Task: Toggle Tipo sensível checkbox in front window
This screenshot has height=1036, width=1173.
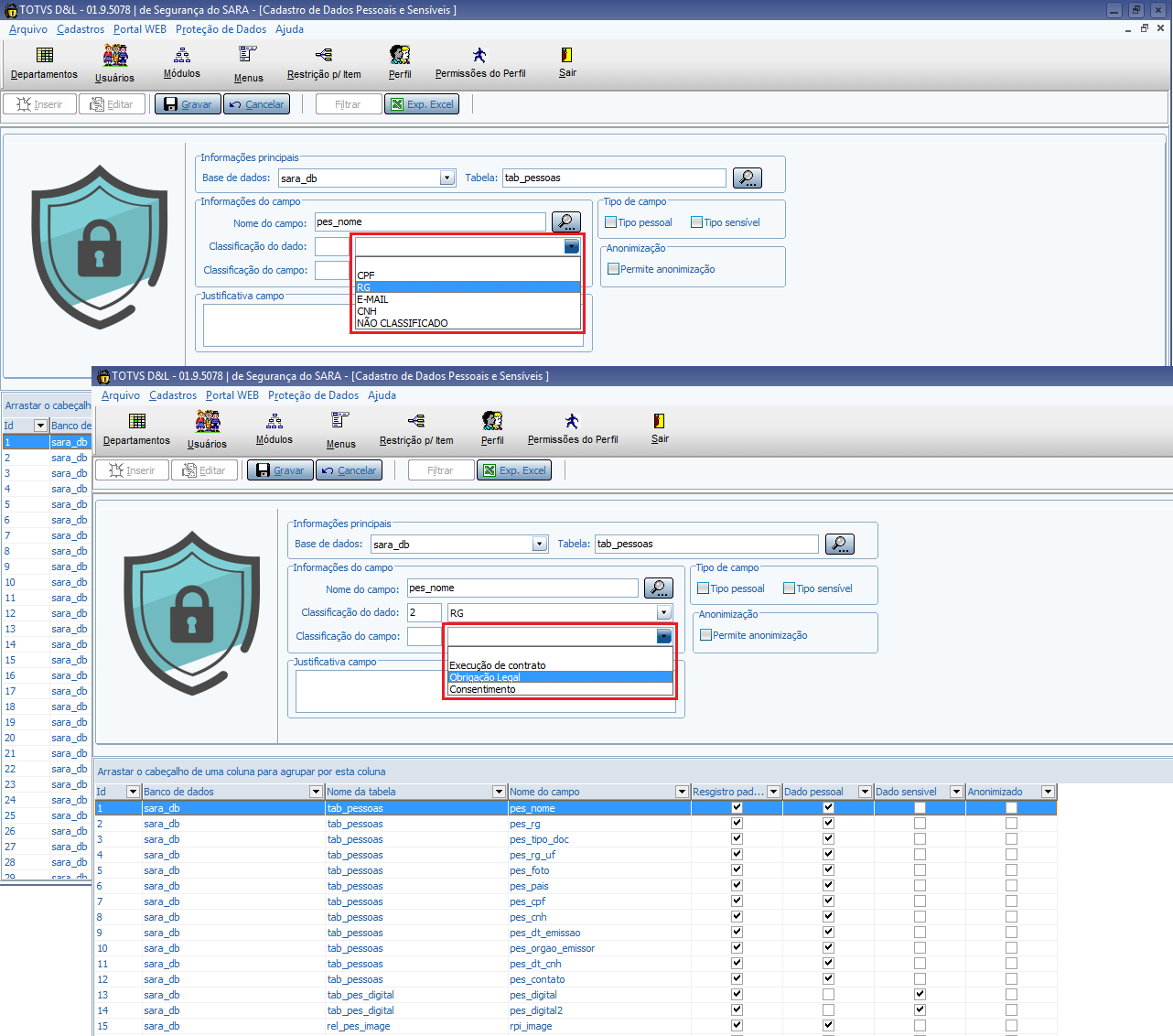Action: [789, 588]
